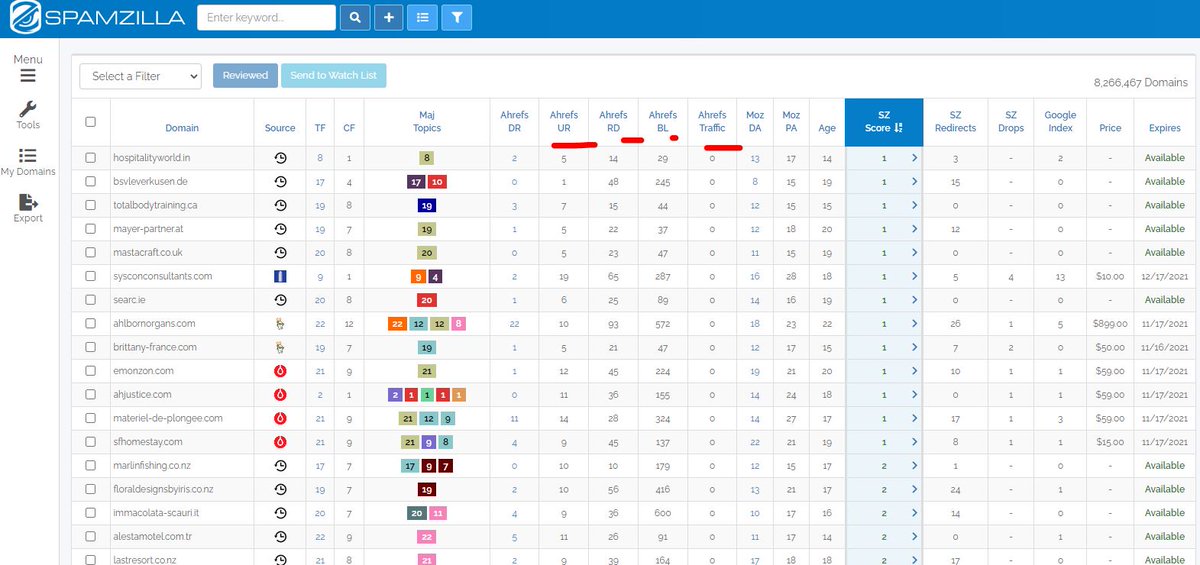Open domain link ahlbornorgans.com

pos(155,324)
